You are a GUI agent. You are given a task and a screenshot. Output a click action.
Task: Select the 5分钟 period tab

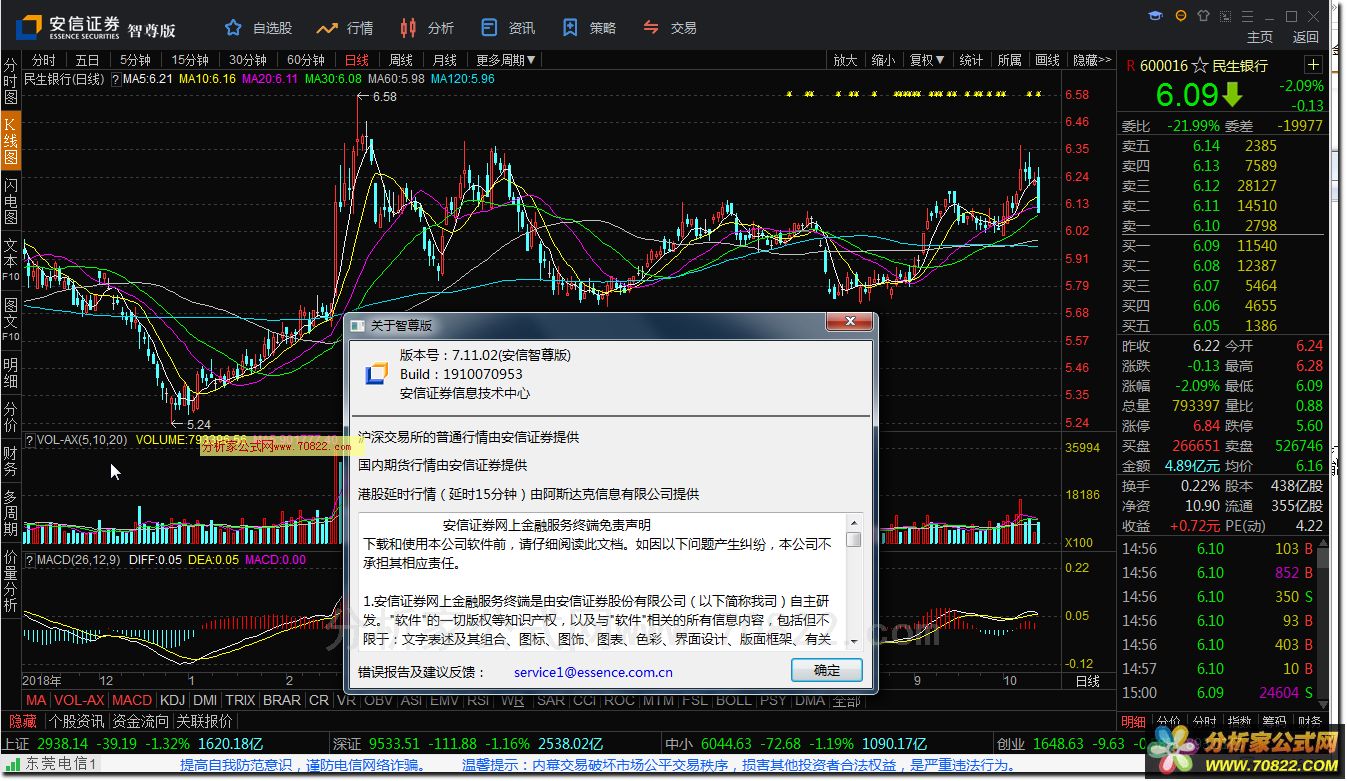[135, 60]
